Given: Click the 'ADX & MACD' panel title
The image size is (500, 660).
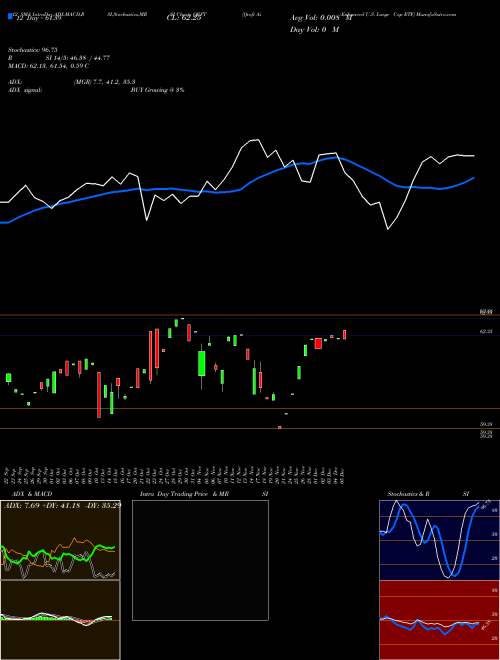Looking at the screenshot, I should click(x=32, y=494).
